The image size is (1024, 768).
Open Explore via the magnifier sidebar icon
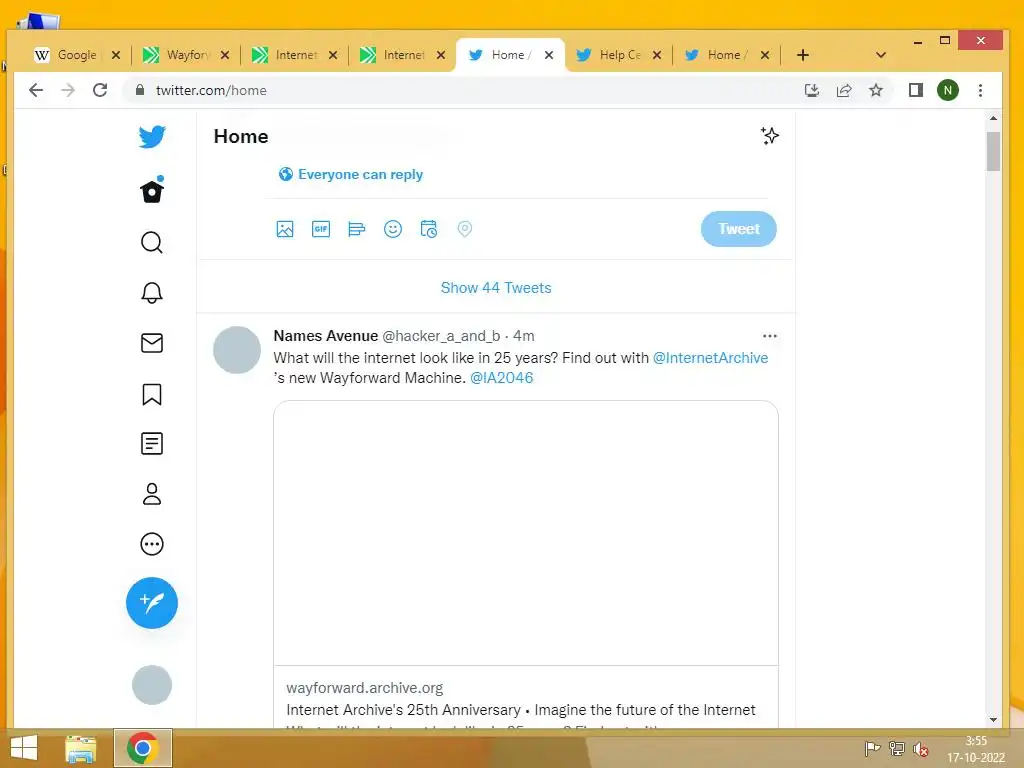coord(152,242)
